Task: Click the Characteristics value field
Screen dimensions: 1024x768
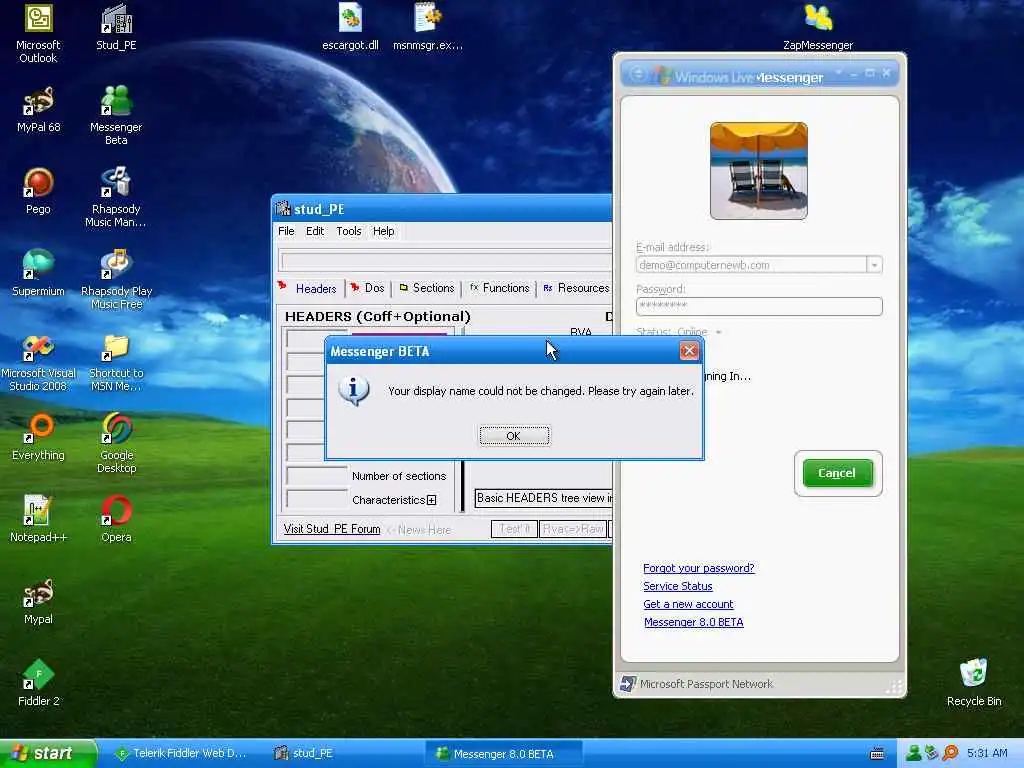Action: tap(316, 500)
